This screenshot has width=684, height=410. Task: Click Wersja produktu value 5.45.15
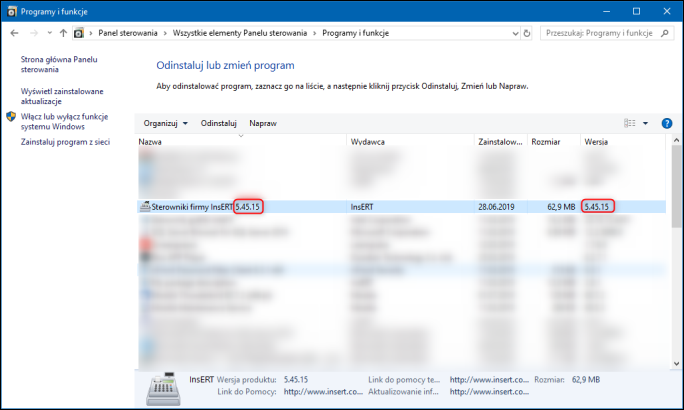[296, 379]
